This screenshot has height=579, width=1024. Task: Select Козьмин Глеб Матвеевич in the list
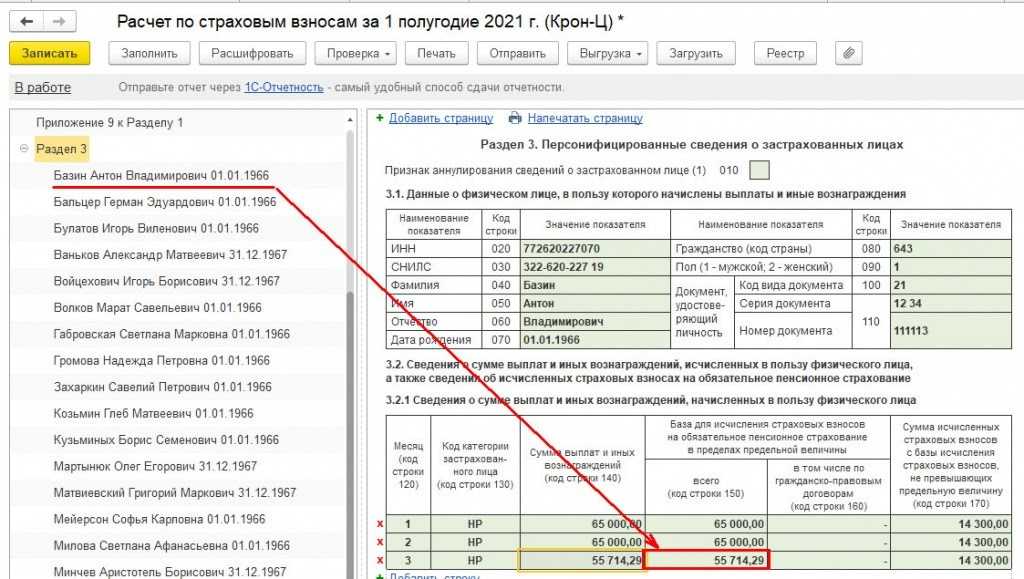coord(153,413)
